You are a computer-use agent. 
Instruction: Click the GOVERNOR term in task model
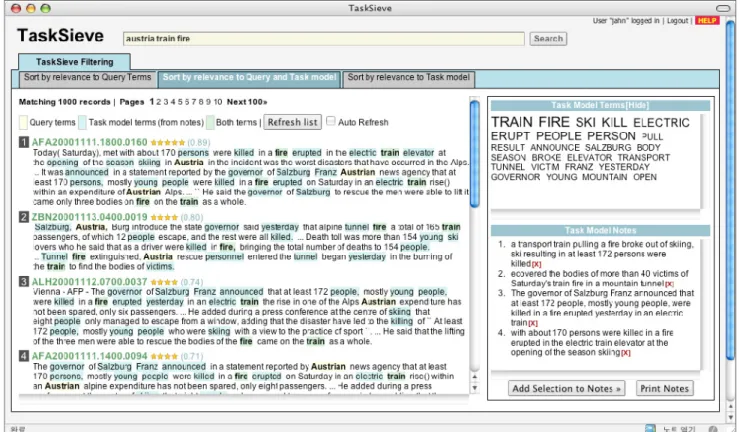click(x=515, y=177)
